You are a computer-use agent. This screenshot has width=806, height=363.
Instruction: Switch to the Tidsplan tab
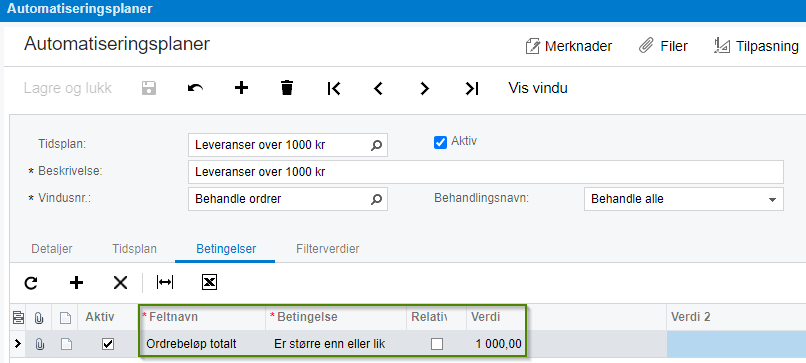135,249
